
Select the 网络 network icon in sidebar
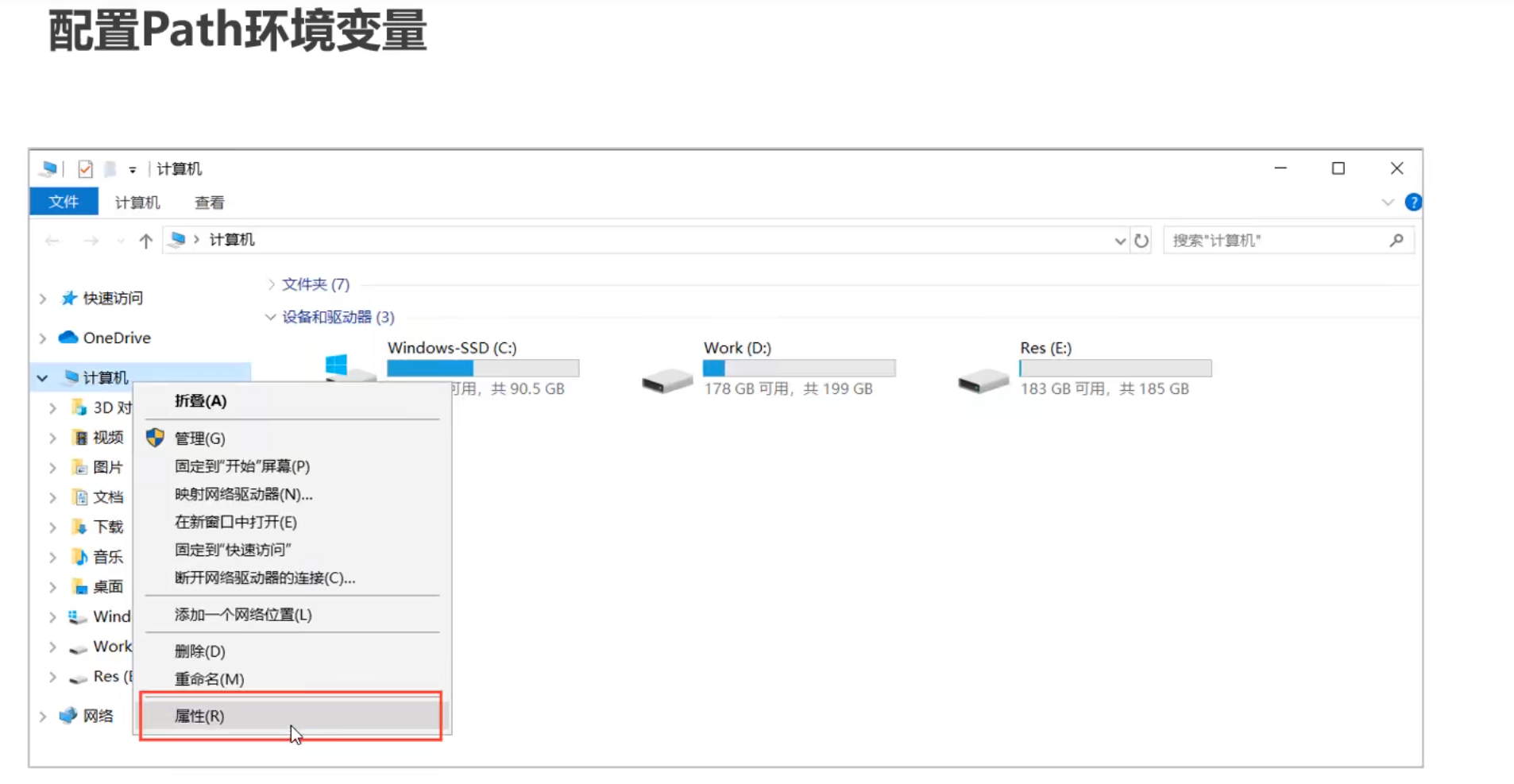click(68, 716)
